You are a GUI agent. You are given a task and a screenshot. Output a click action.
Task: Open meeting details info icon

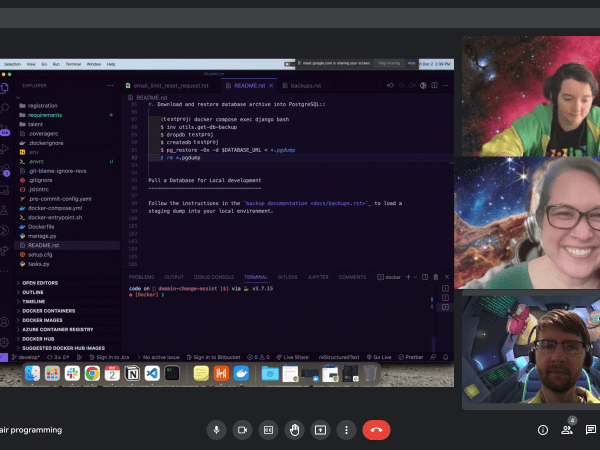click(x=543, y=430)
